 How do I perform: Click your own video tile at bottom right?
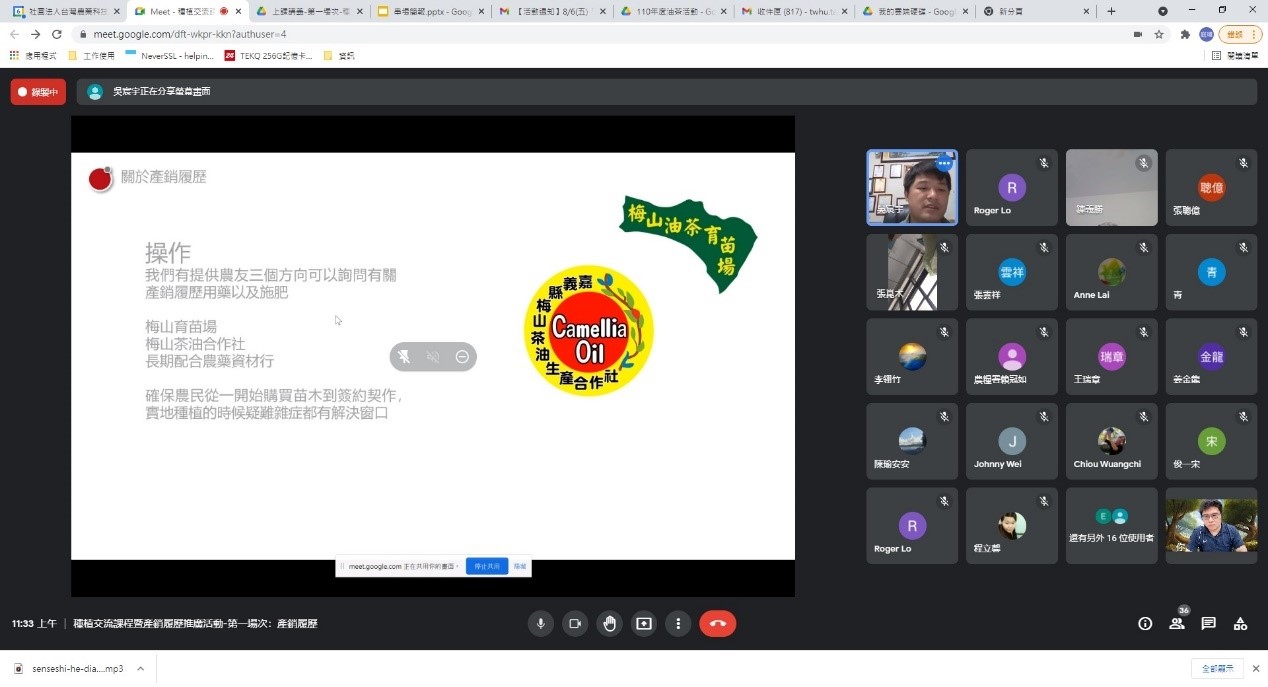click(1212, 526)
